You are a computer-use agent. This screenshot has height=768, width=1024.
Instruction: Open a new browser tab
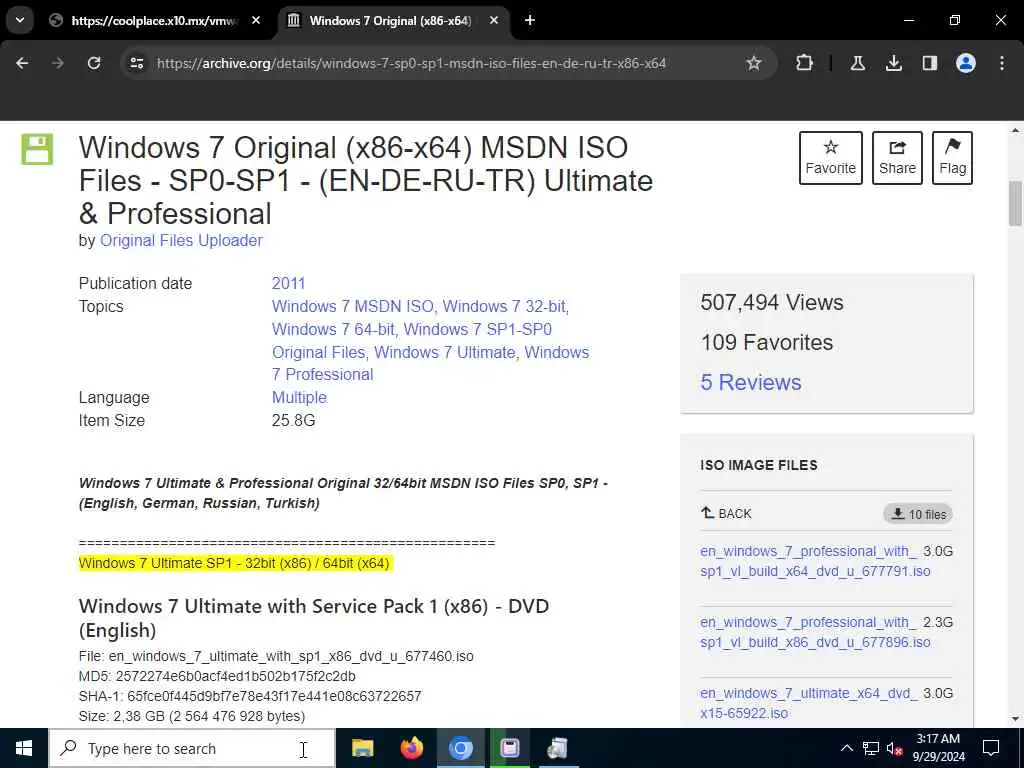coord(530,20)
